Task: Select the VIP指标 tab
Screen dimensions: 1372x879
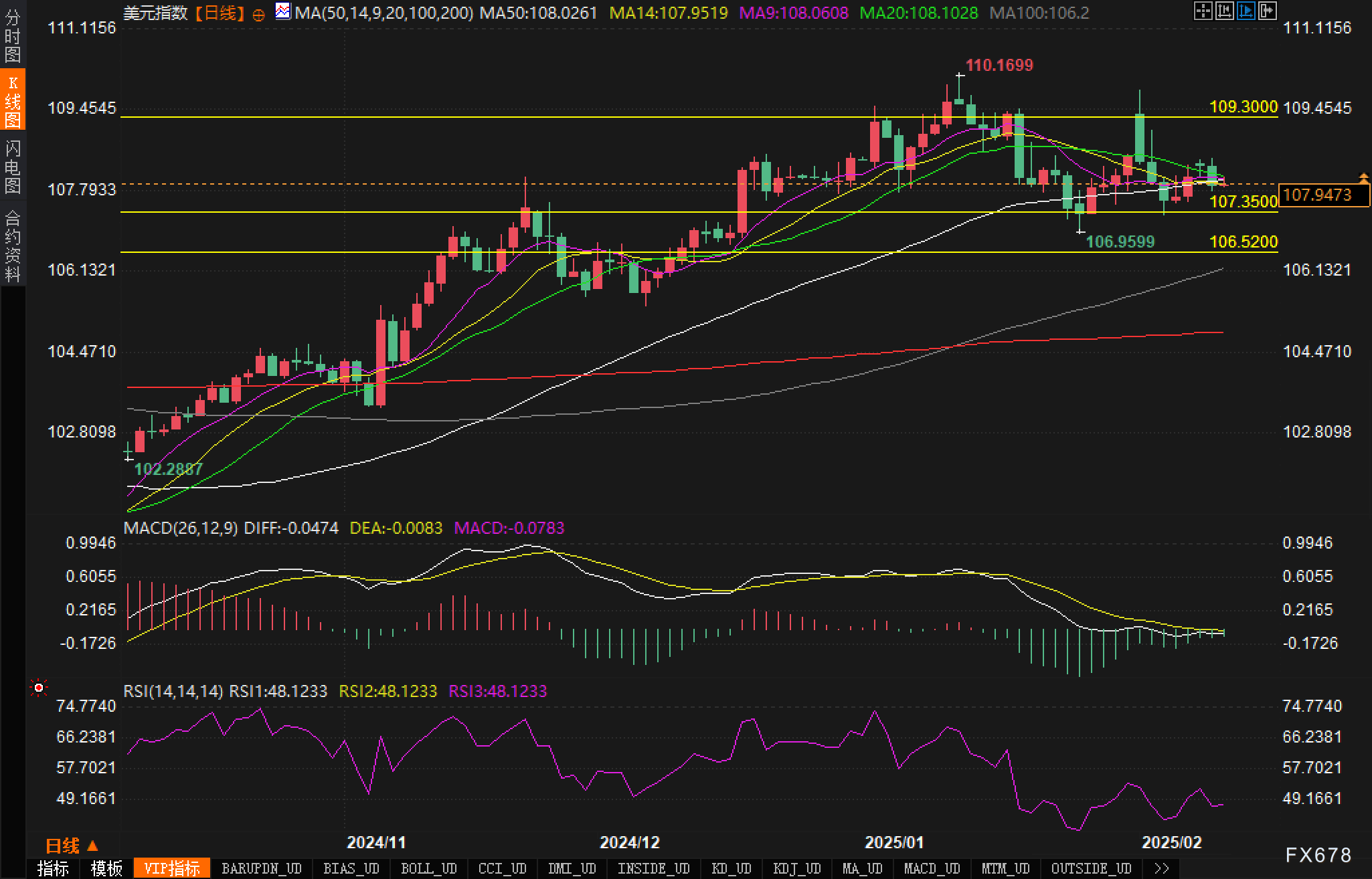Action: click(x=172, y=868)
